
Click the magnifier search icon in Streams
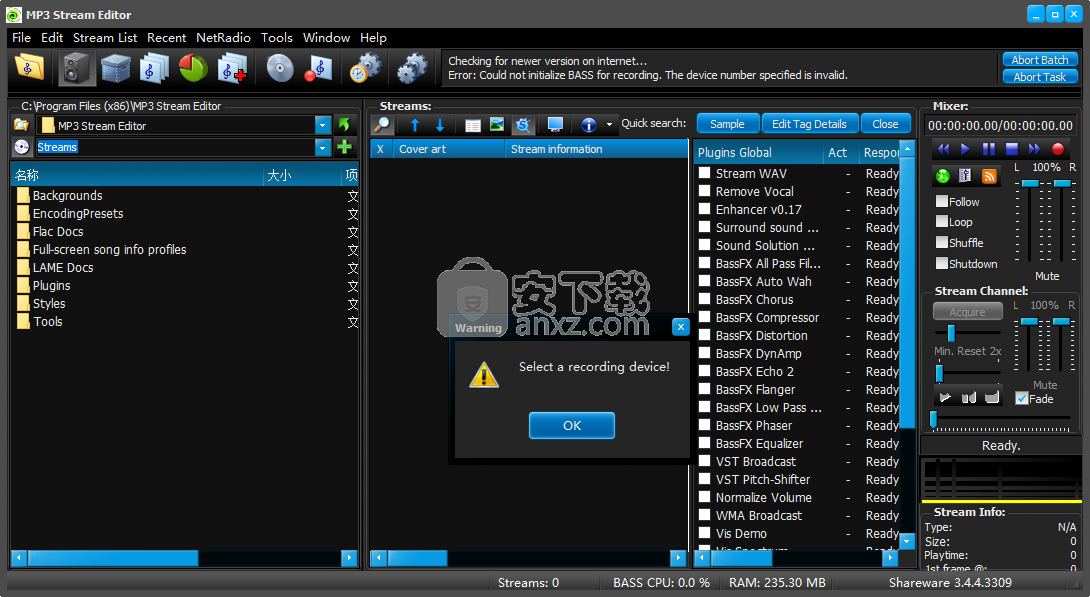(382, 124)
